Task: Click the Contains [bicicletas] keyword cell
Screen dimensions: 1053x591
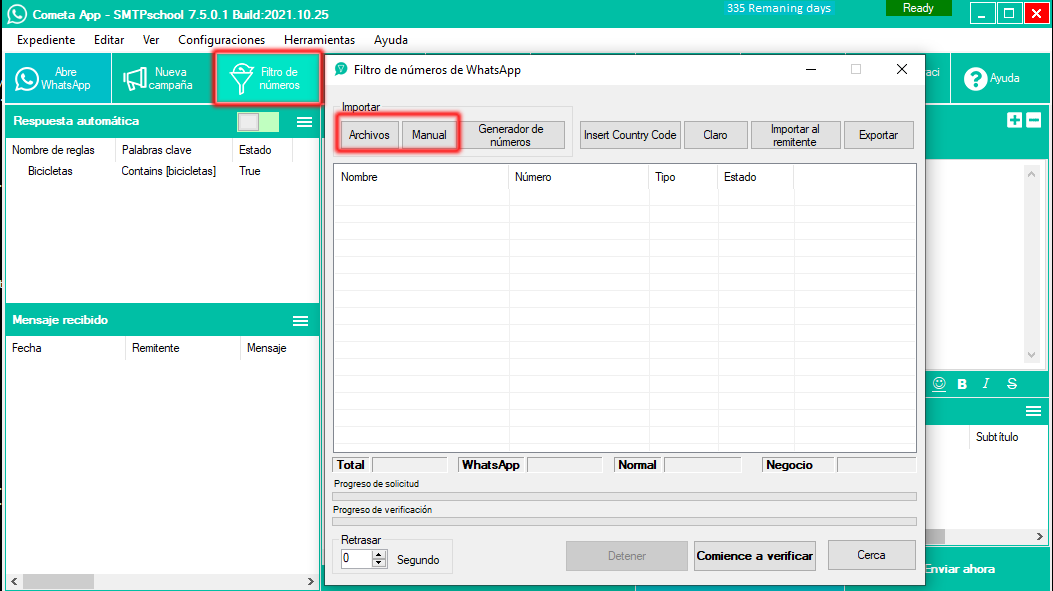Action: 169,171
